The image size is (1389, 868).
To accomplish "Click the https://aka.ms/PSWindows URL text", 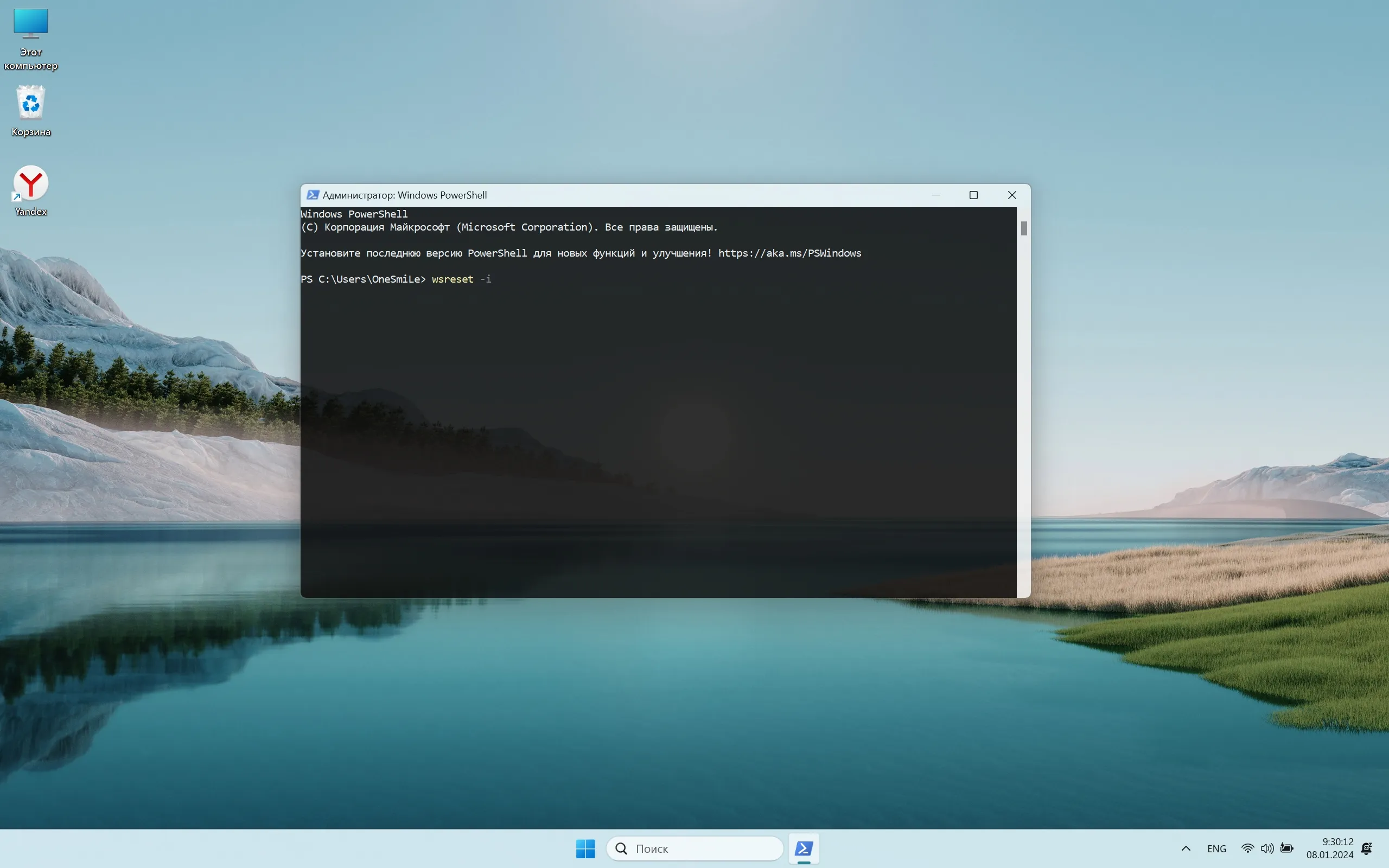I will tap(789, 253).
